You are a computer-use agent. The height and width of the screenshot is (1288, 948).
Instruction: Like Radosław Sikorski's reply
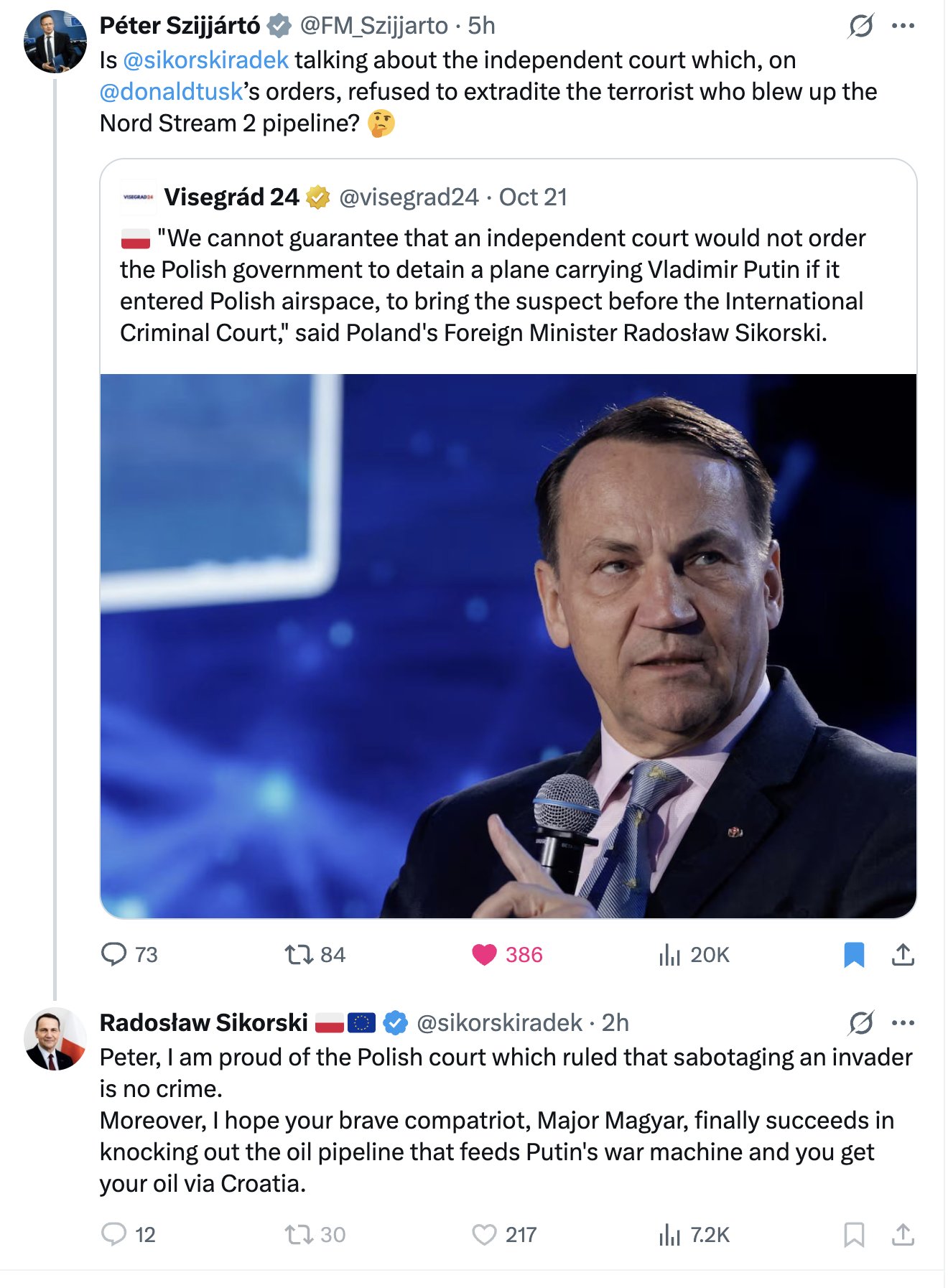[484, 1234]
